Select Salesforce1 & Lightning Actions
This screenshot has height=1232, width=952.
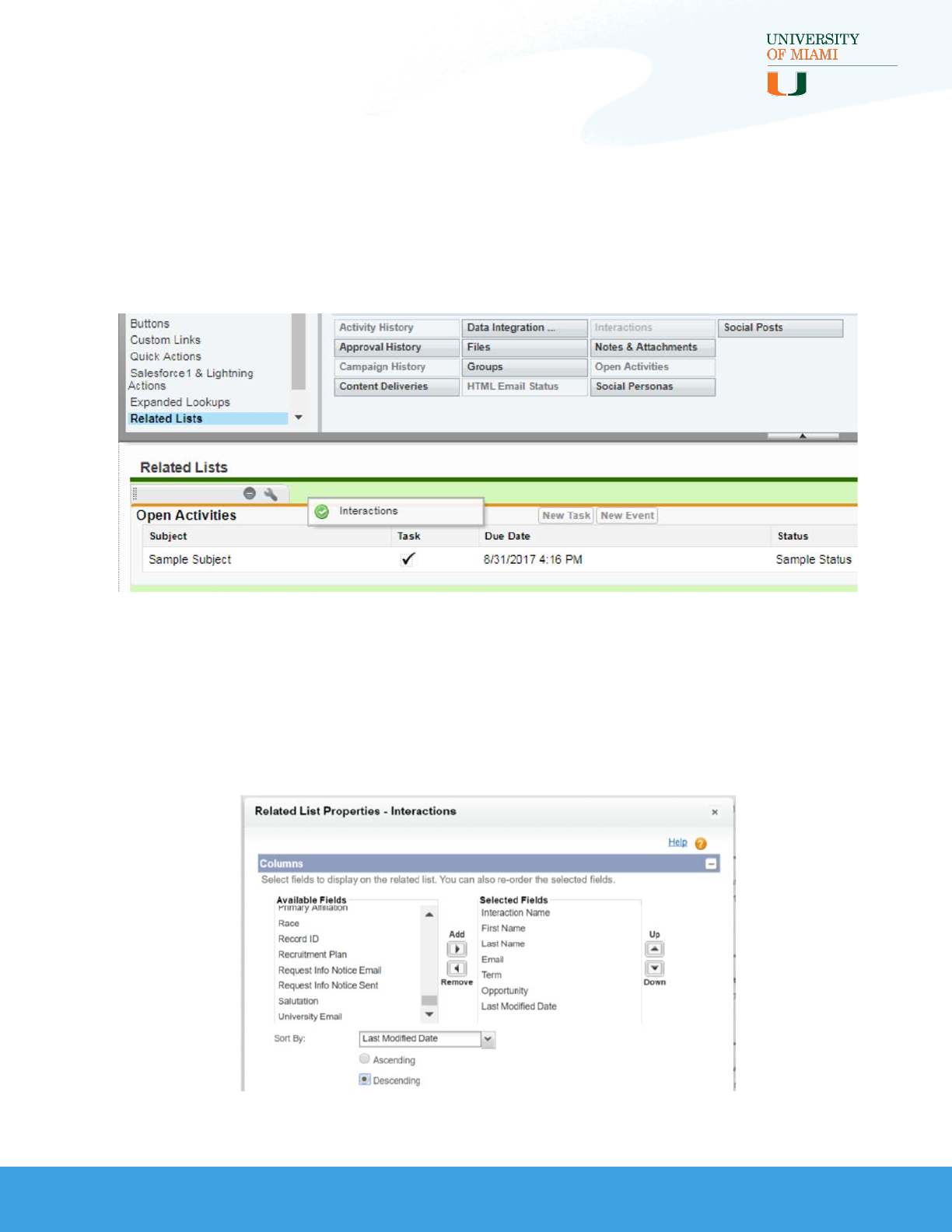(x=191, y=380)
